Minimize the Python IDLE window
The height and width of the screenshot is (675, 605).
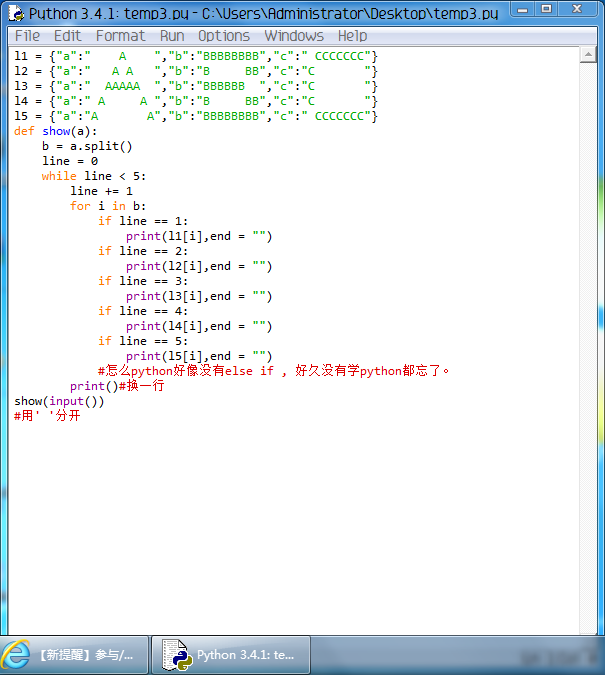pyautogui.click(x=520, y=9)
